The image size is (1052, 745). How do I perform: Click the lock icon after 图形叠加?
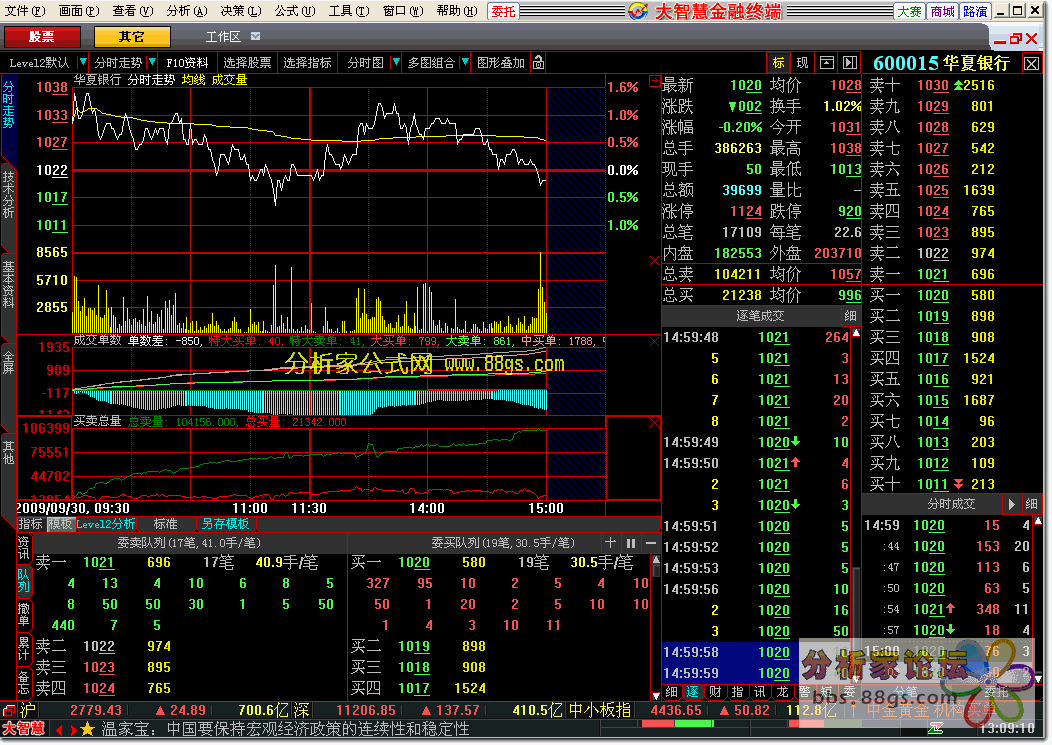tap(538, 62)
